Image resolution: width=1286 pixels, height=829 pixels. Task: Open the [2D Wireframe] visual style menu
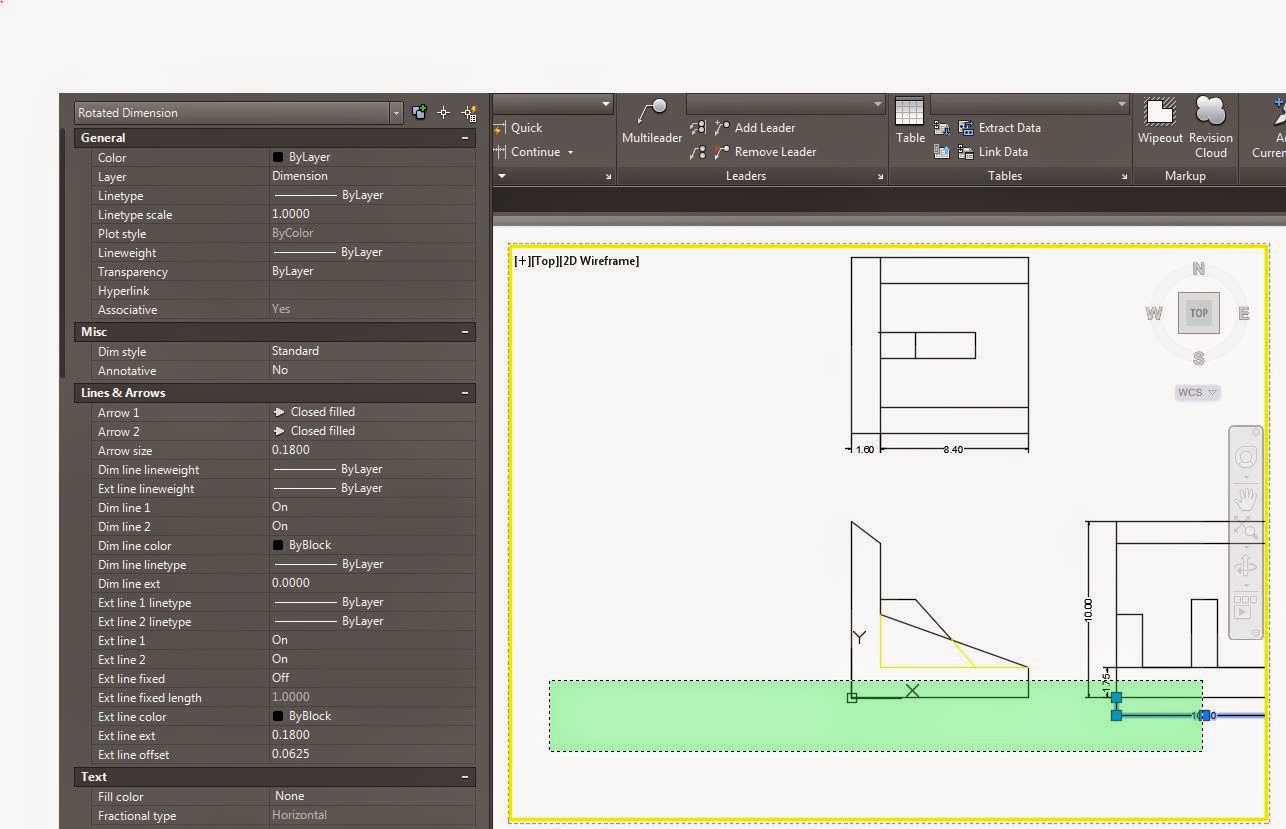599,261
